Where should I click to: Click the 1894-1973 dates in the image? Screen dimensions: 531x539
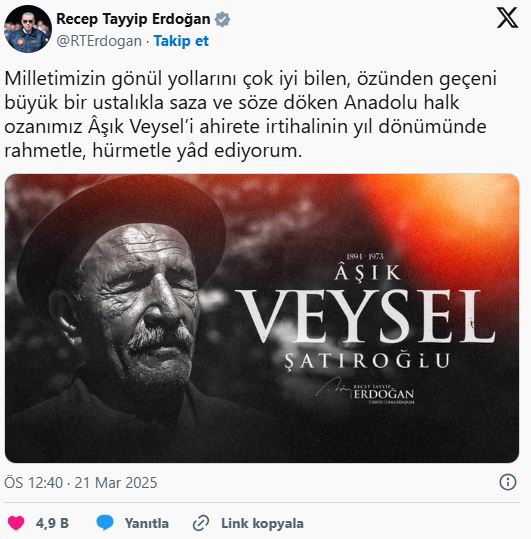point(365,256)
